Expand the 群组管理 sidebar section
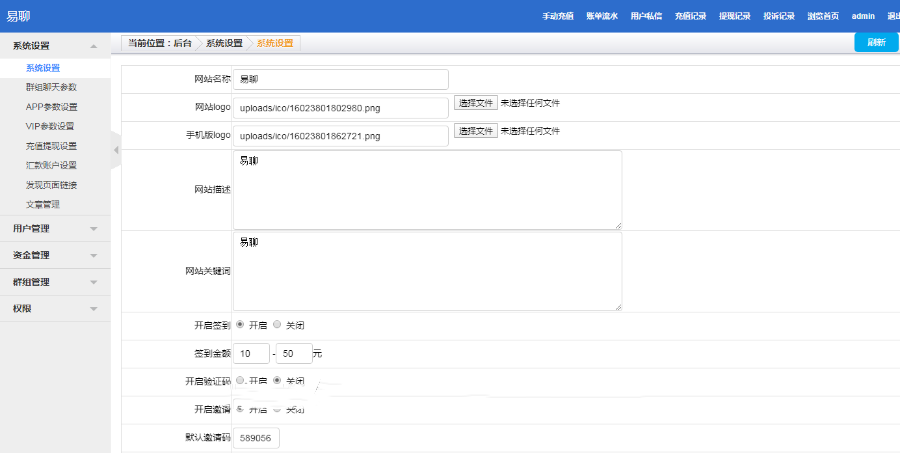This screenshot has height=453, width=900. pos(55,282)
